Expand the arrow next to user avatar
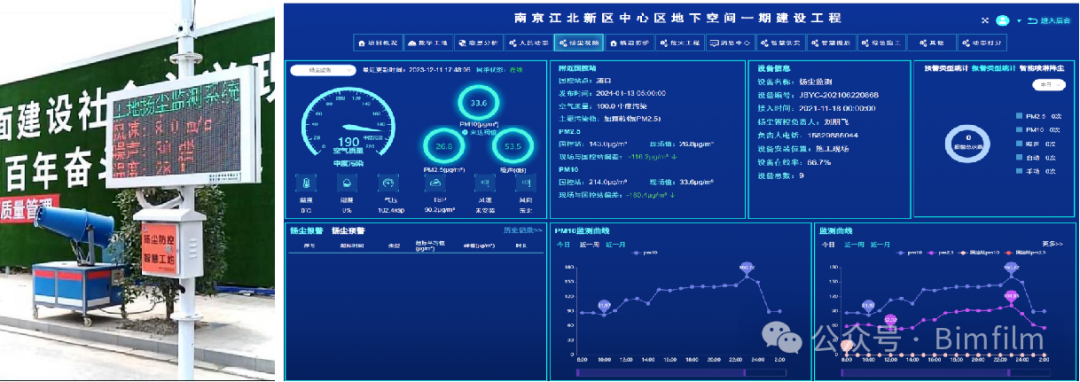 (1019, 21)
